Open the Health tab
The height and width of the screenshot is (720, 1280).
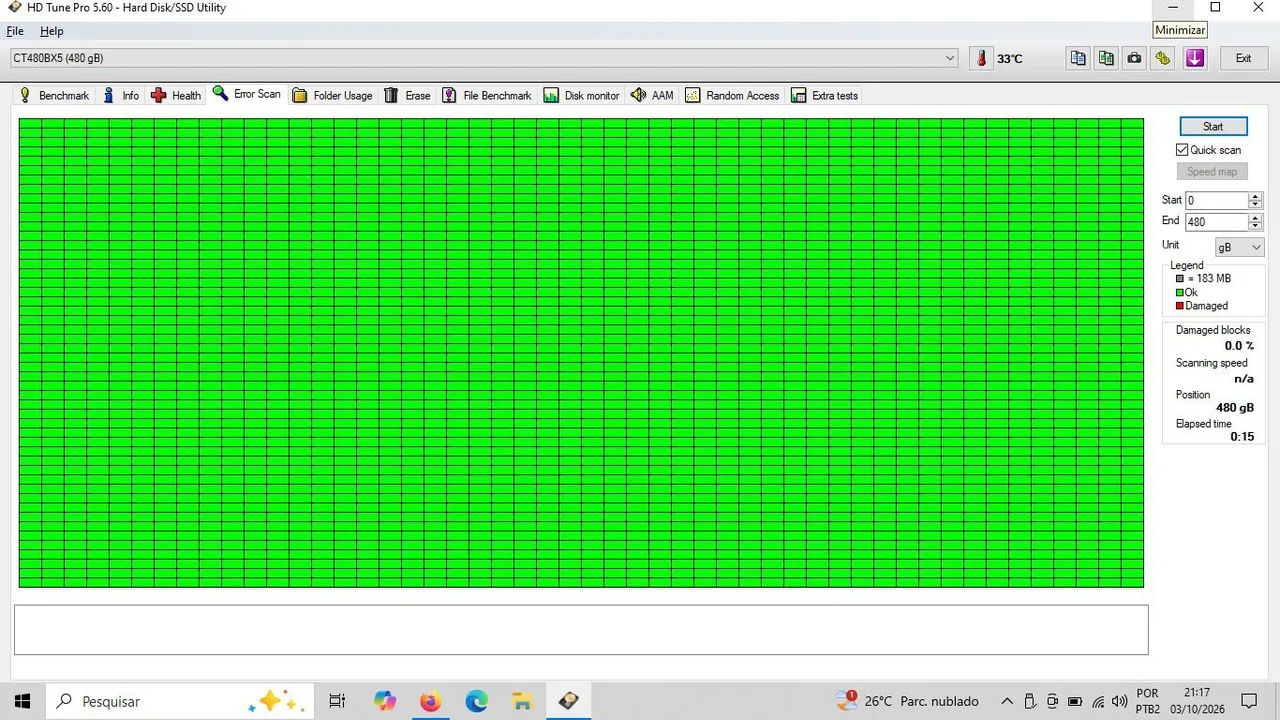(x=176, y=95)
